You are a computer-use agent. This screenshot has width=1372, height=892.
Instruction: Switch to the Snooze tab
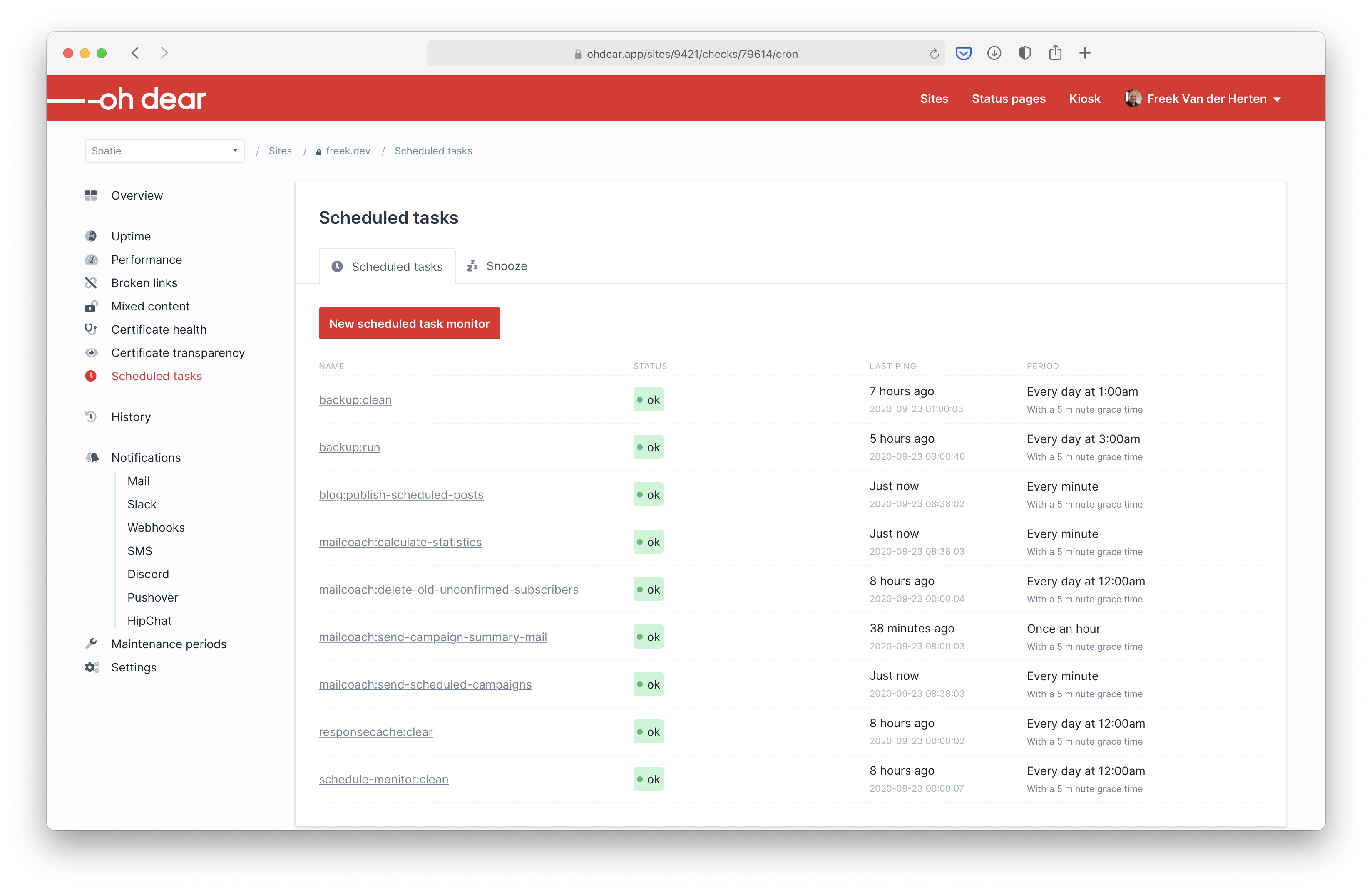click(497, 265)
